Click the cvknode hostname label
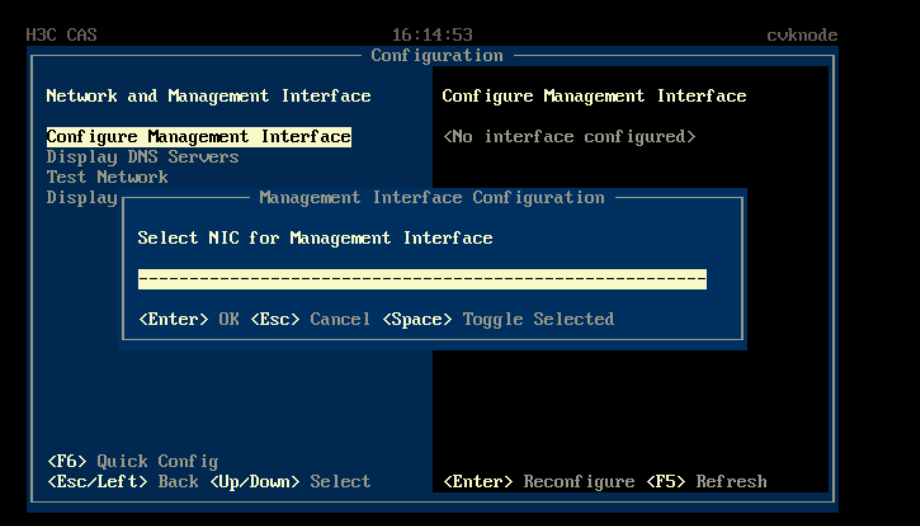The image size is (920, 526). pos(802,35)
